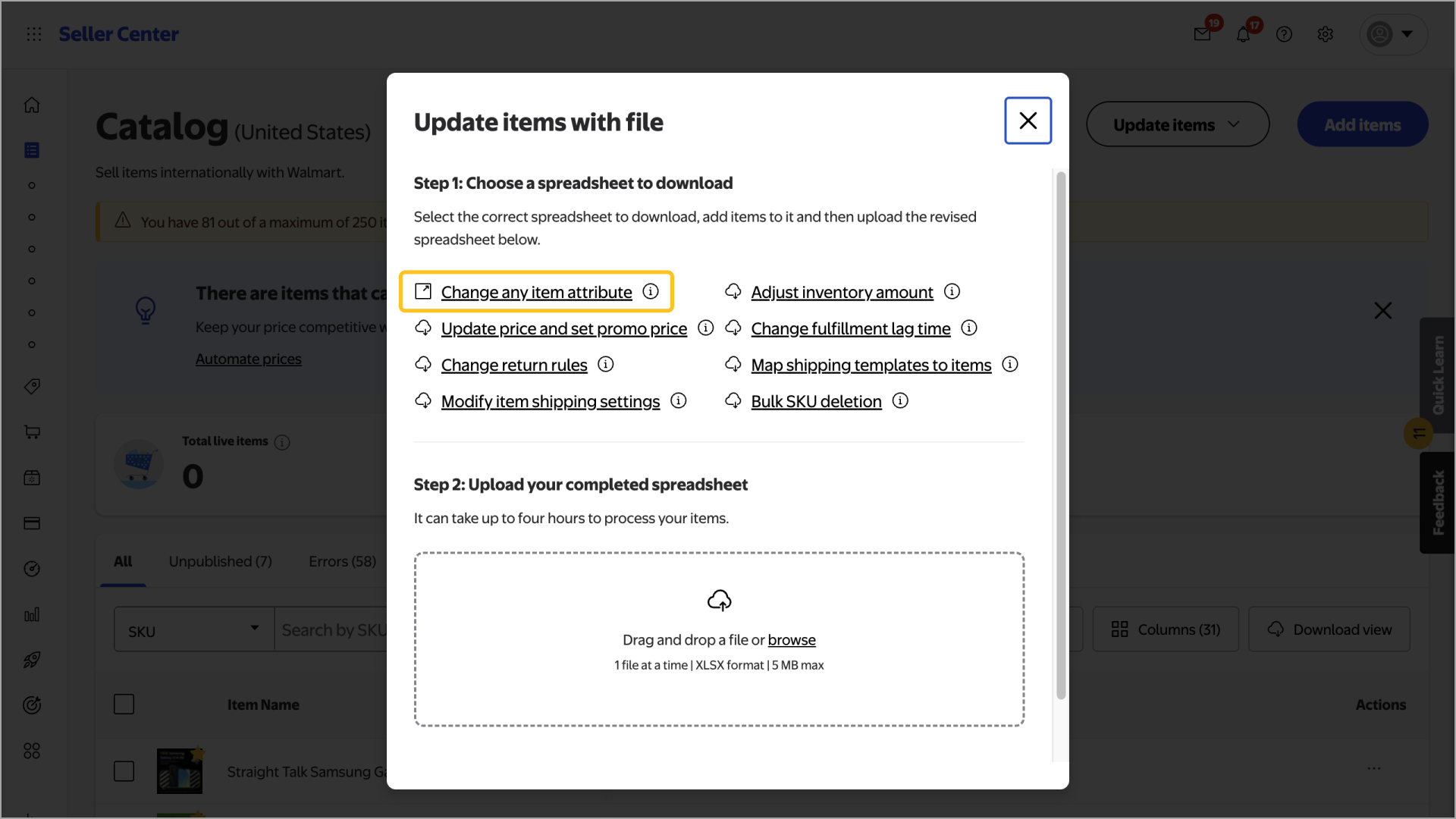The width and height of the screenshot is (1456, 819).
Task: Open the growth rocket icon in sidebar
Action: 32,660
